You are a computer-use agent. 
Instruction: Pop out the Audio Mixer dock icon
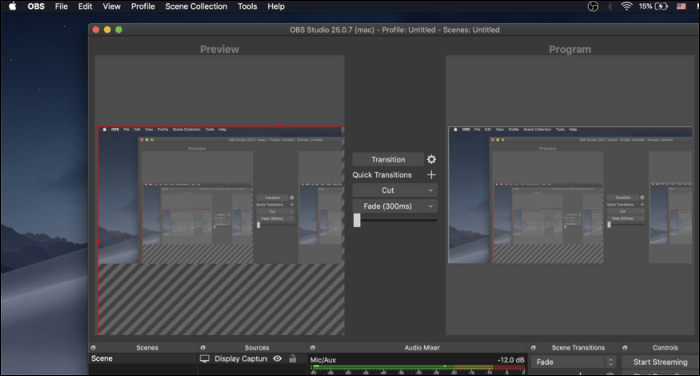click(312, 347)
